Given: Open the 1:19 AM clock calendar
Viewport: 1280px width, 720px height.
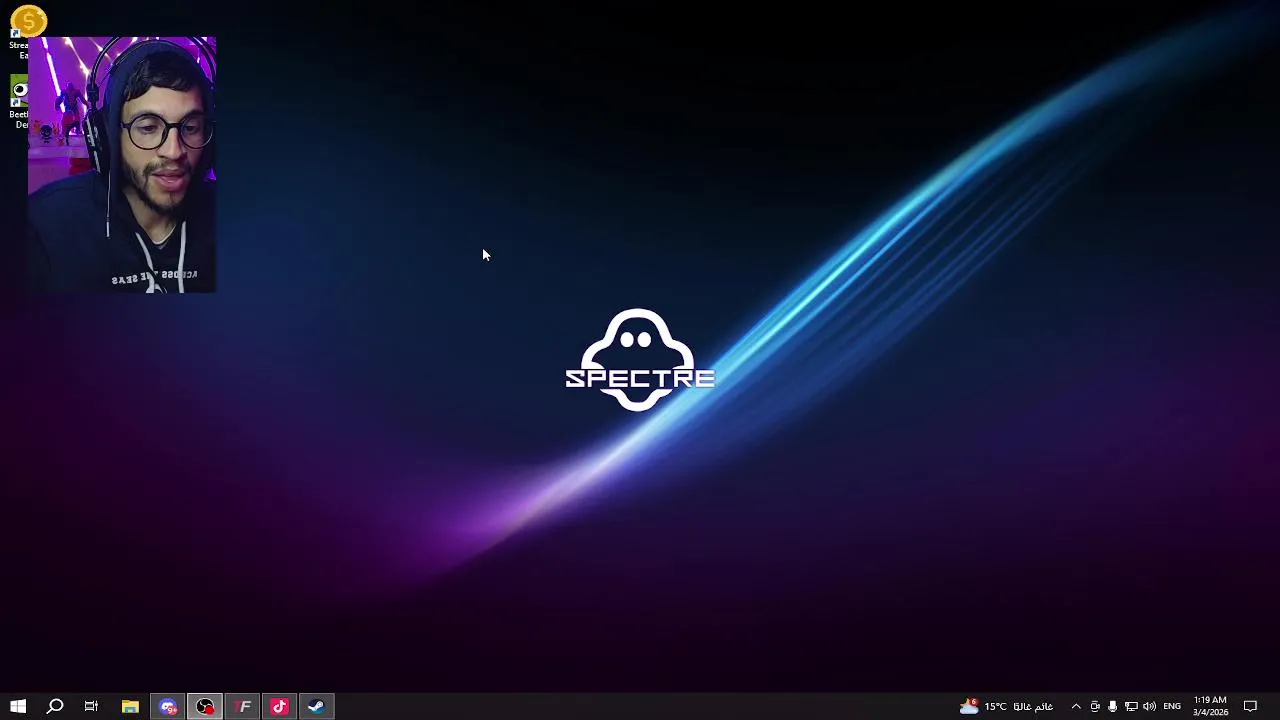Looking at the screenshot, I should coord(1210,707).
